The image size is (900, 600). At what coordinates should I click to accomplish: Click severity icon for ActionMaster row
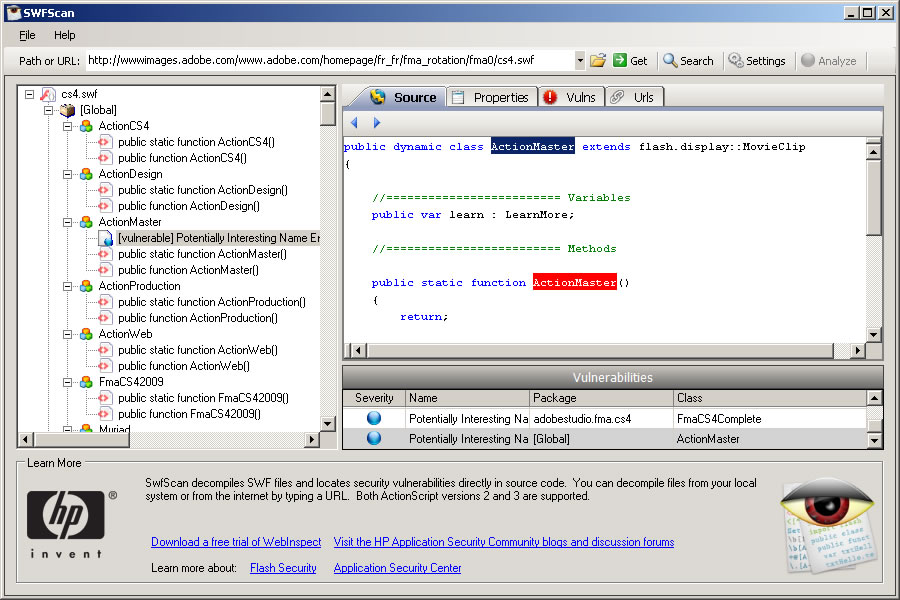tap(374, 439)
